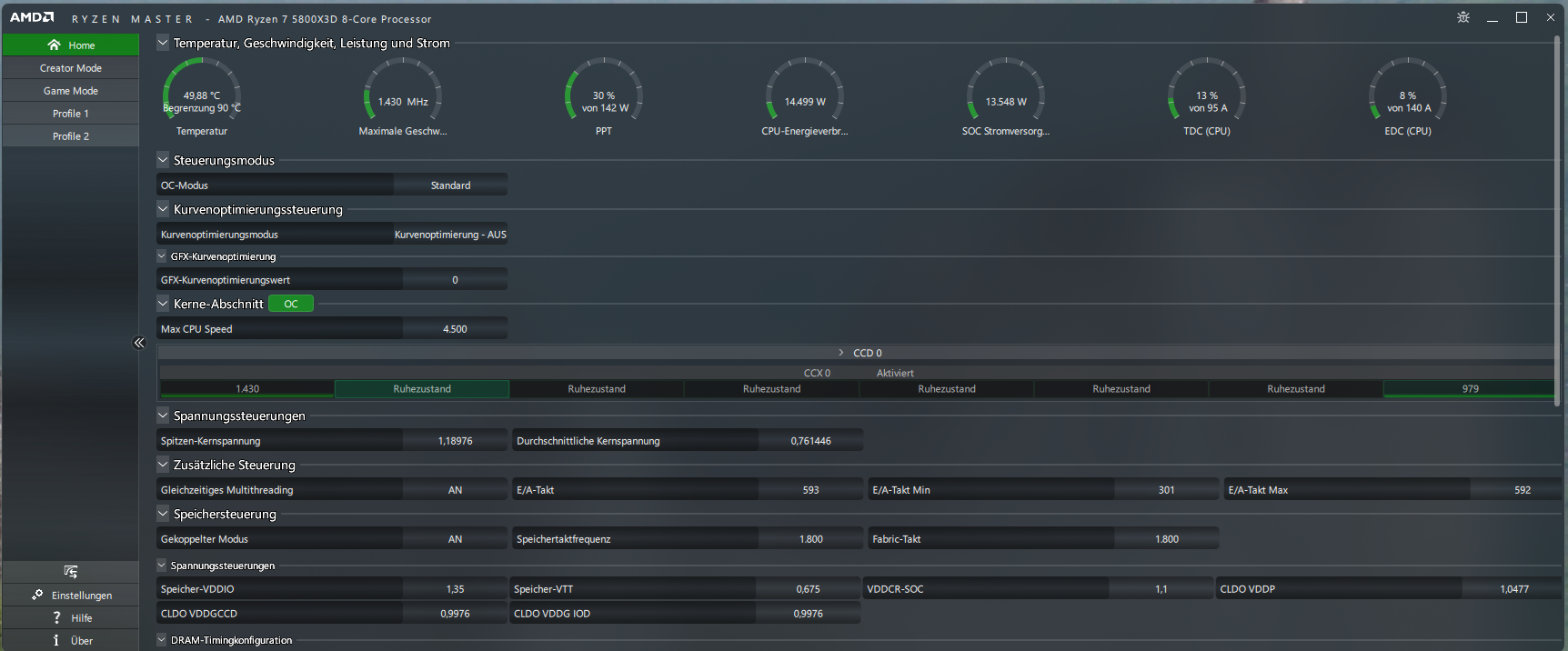1568x651 pixels.
Task: Collapse the Steuerungsmodus section
Action: click(x=163, y=159)
